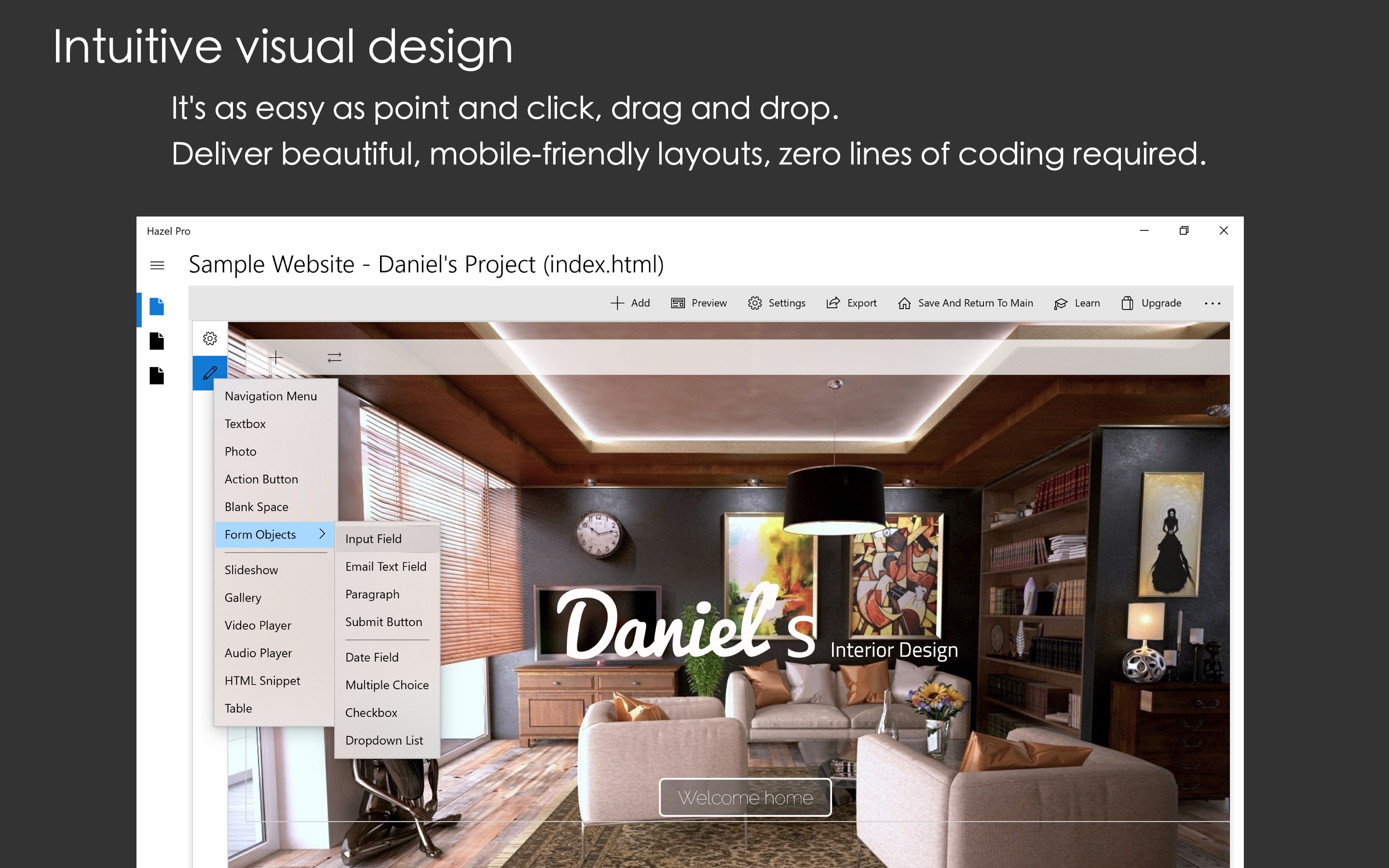
Task: Select Email Text Field submenu item
Action: (386, 567)
